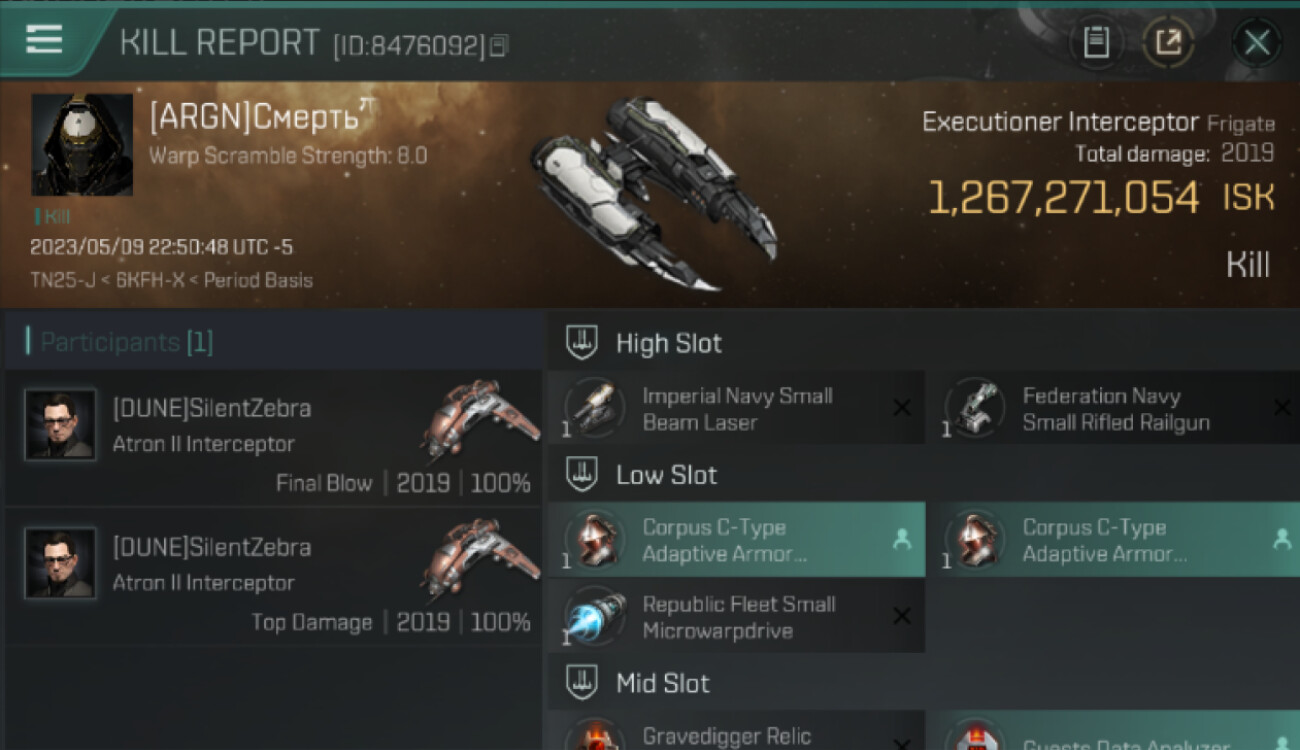Open Republic Fleet Small Microwarpdrive module icon
1300x750 pixels.
point(595,616)
